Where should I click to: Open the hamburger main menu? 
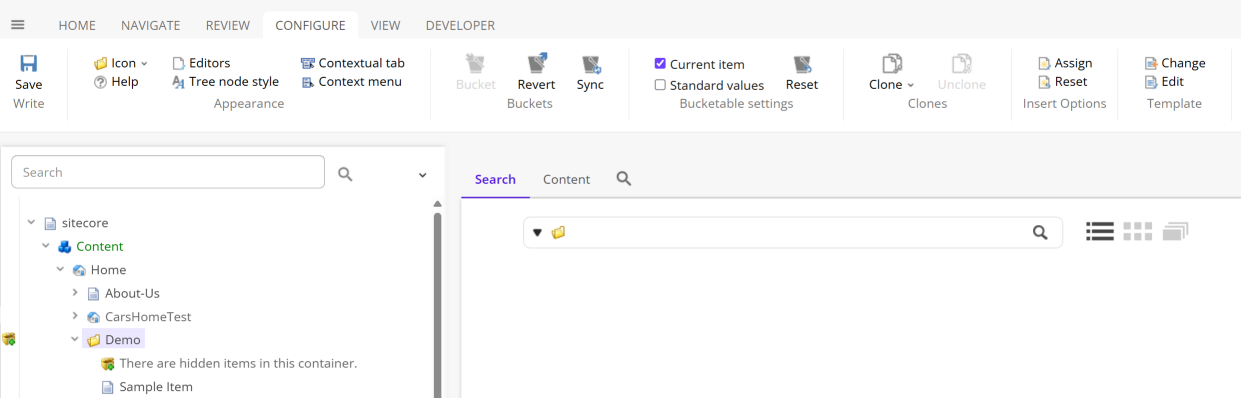tap(18, 25)
